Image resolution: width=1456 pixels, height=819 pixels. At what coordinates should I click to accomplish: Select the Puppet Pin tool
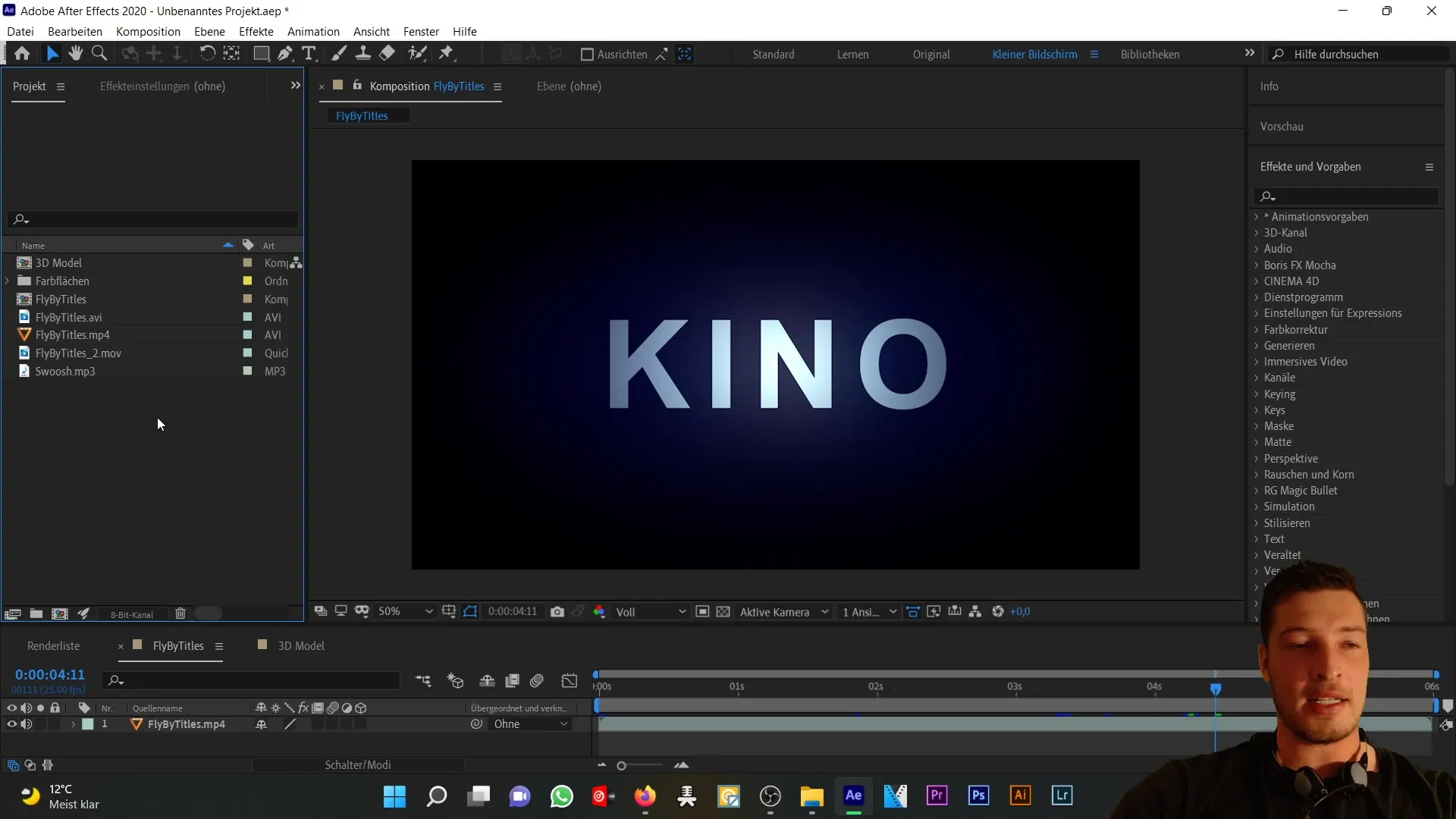[447, 54]
